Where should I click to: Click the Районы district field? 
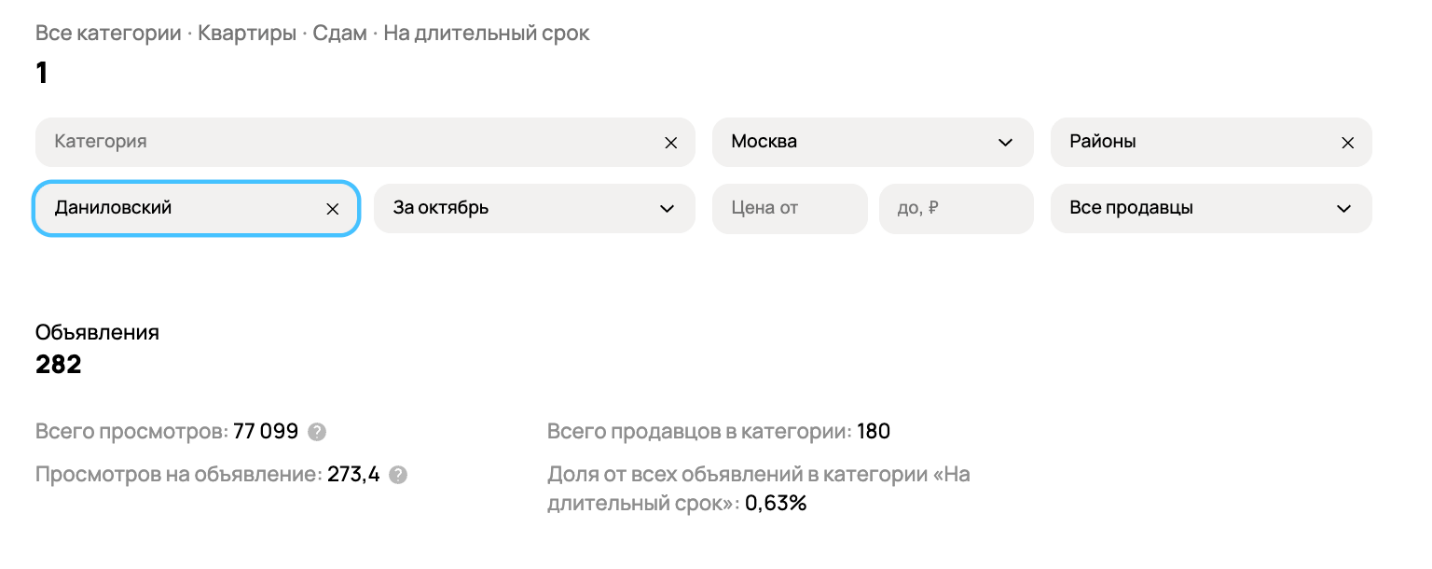click(1190, 142)
